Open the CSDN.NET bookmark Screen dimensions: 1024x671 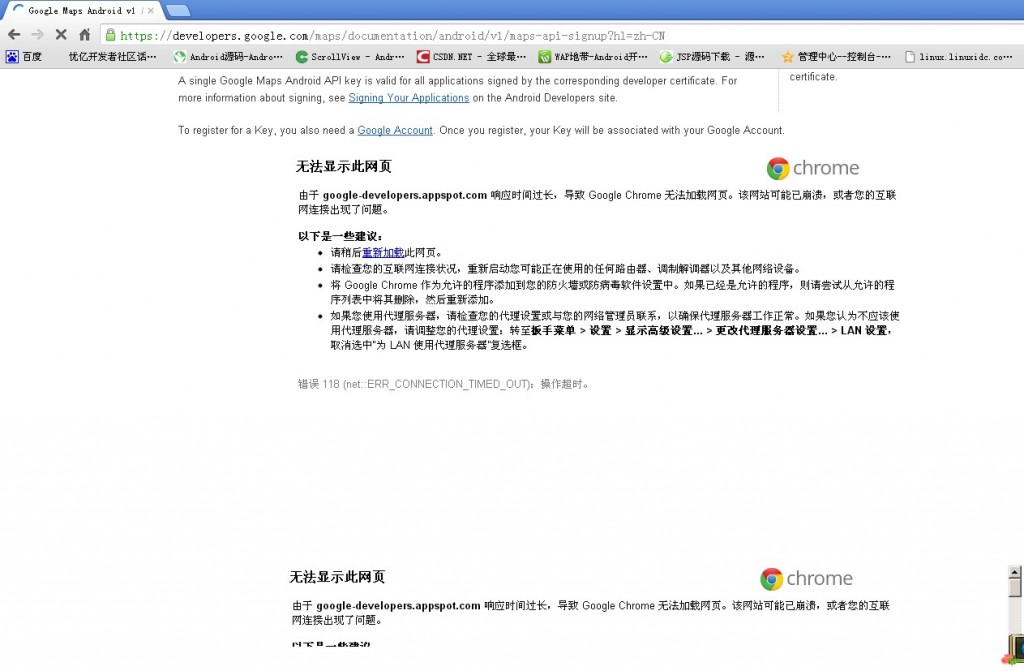pos(472,57)
